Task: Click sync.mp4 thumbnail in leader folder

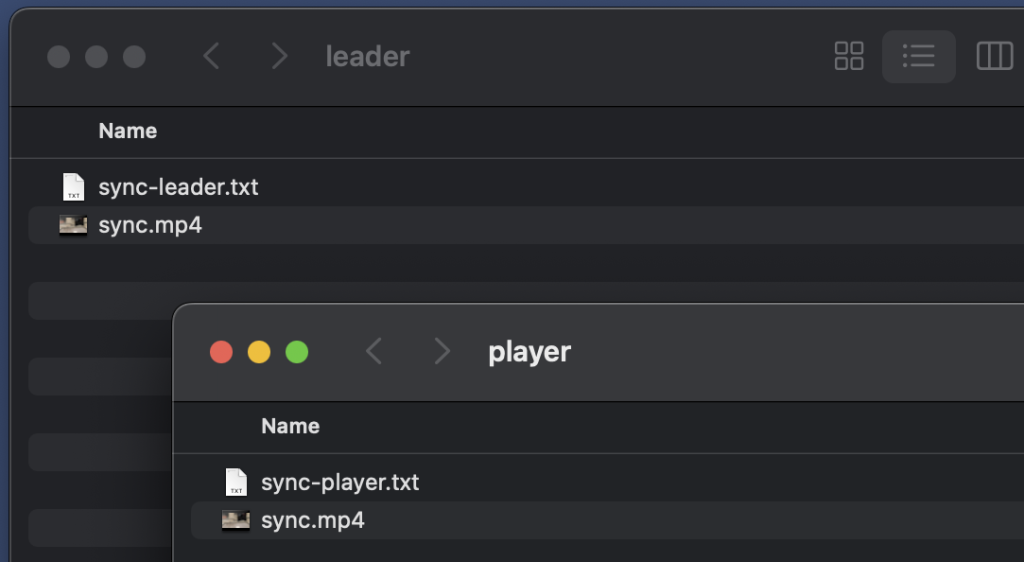Action: pyautogui.click(x=73, y=225)
